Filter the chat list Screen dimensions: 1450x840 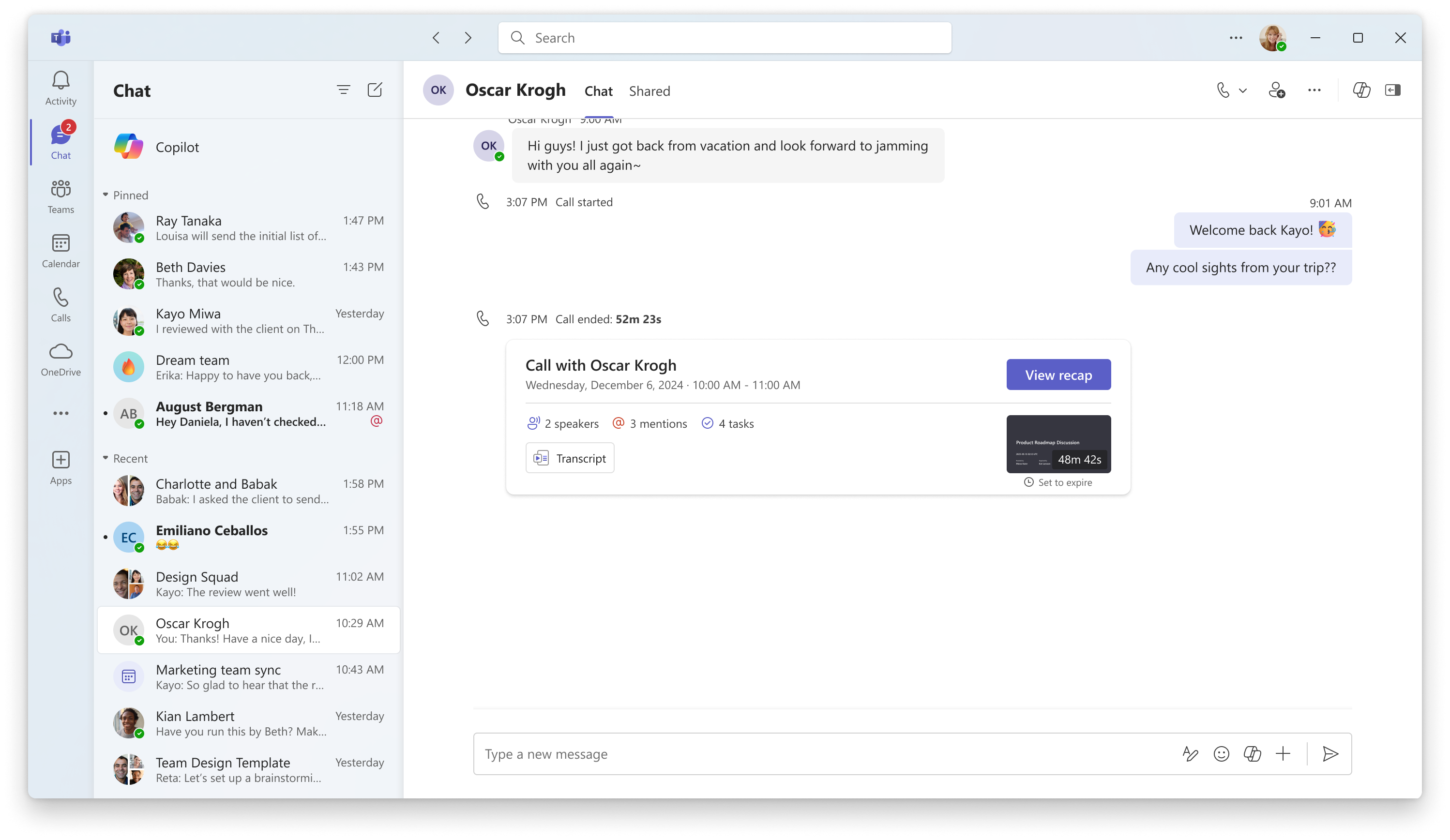tap(343, 90)
